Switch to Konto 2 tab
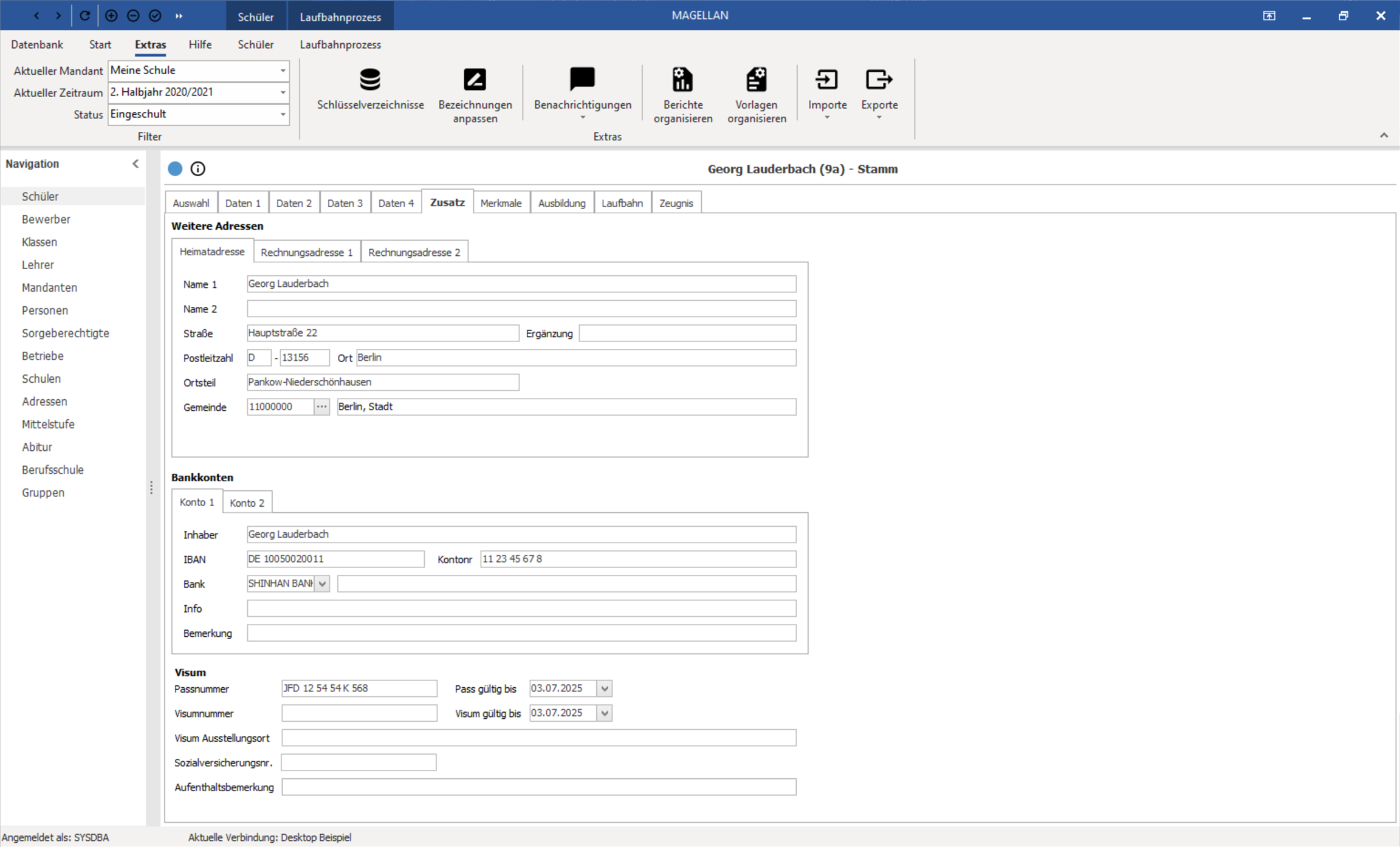 (x=247, y=503)
